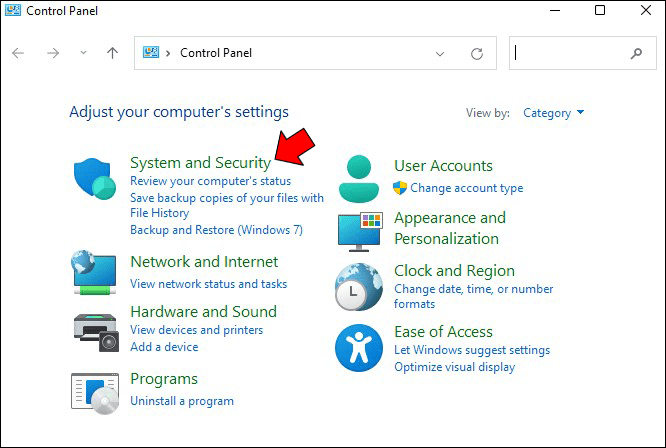This screenshot has width=666, height=448.
Task: Click the search magnifier icon
Action: click(636, 54)
